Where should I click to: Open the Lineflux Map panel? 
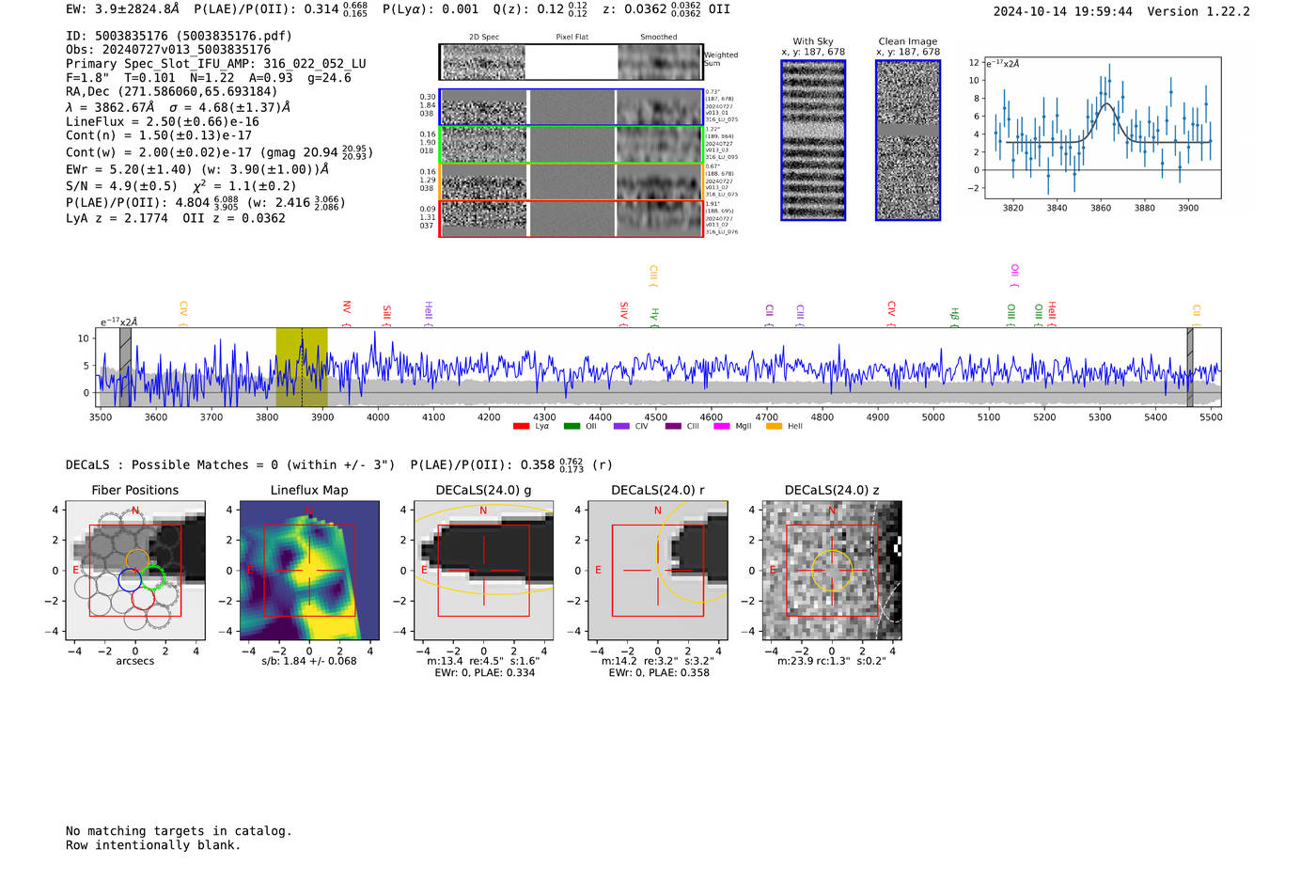click(x=309, y=570)
